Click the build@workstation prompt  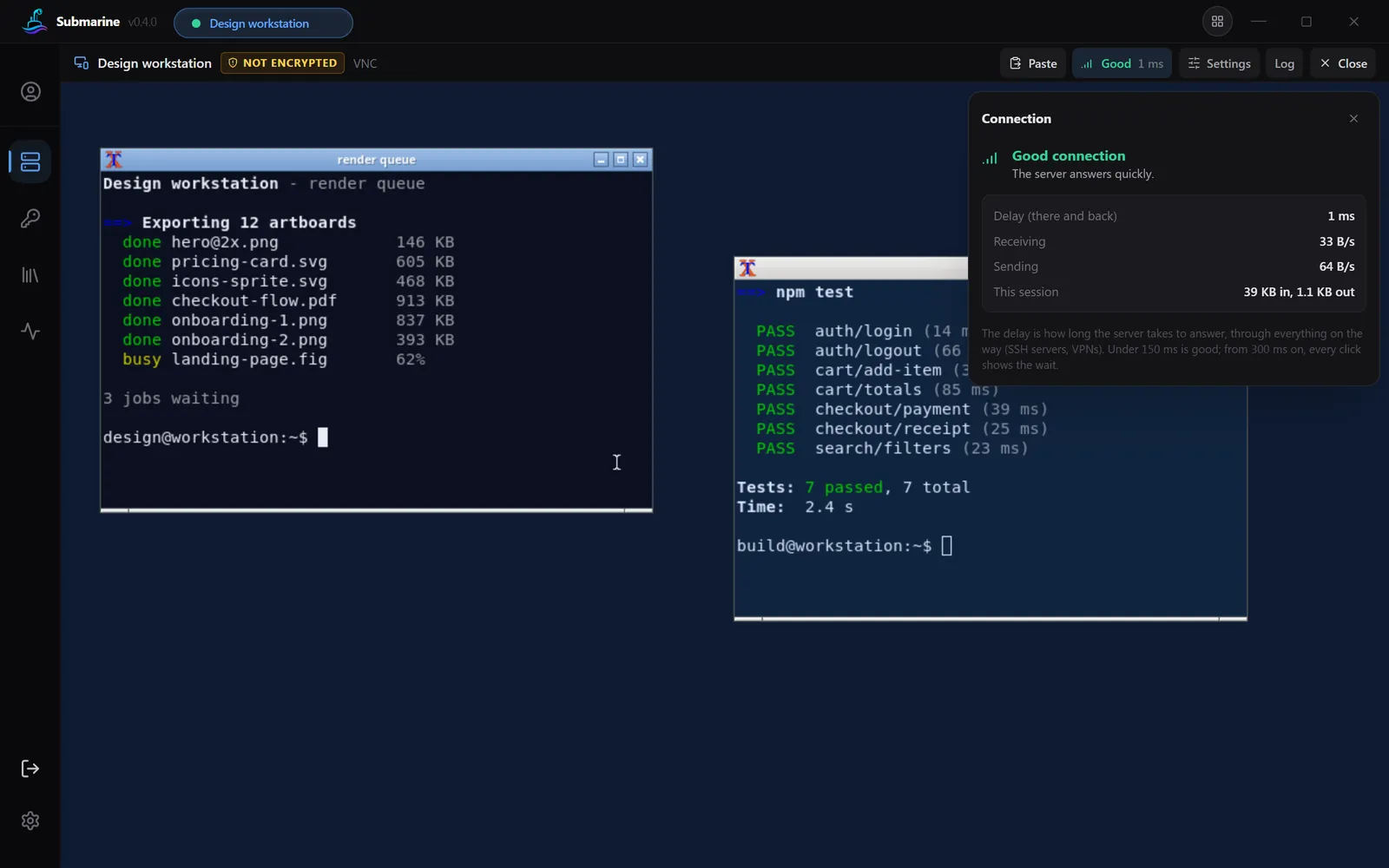834,546
